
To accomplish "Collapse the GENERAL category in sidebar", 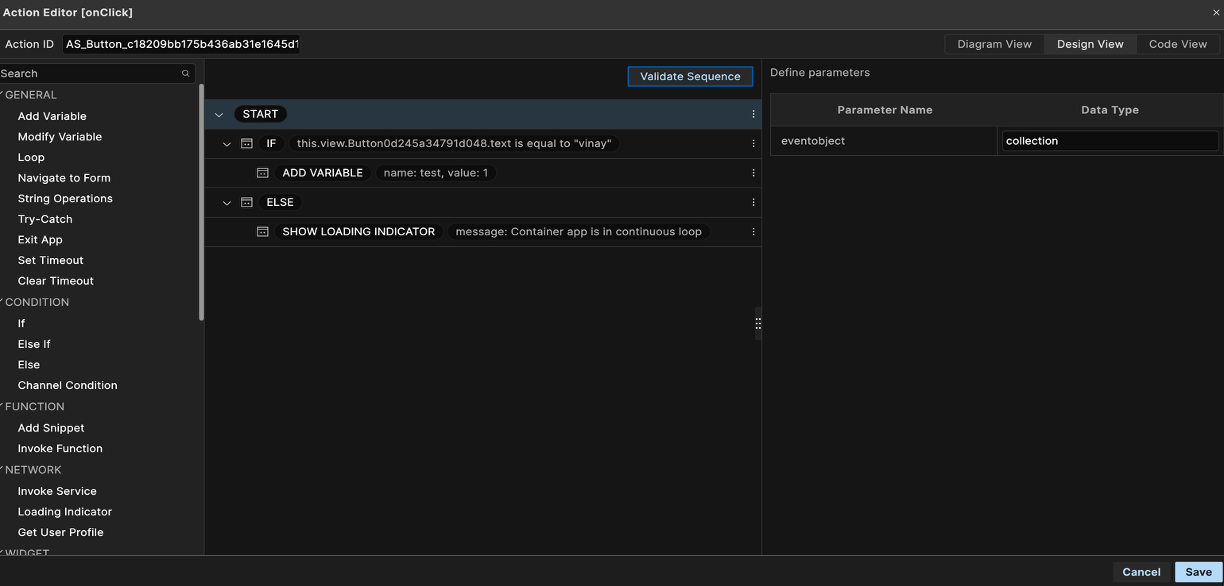I will [3, 95].
